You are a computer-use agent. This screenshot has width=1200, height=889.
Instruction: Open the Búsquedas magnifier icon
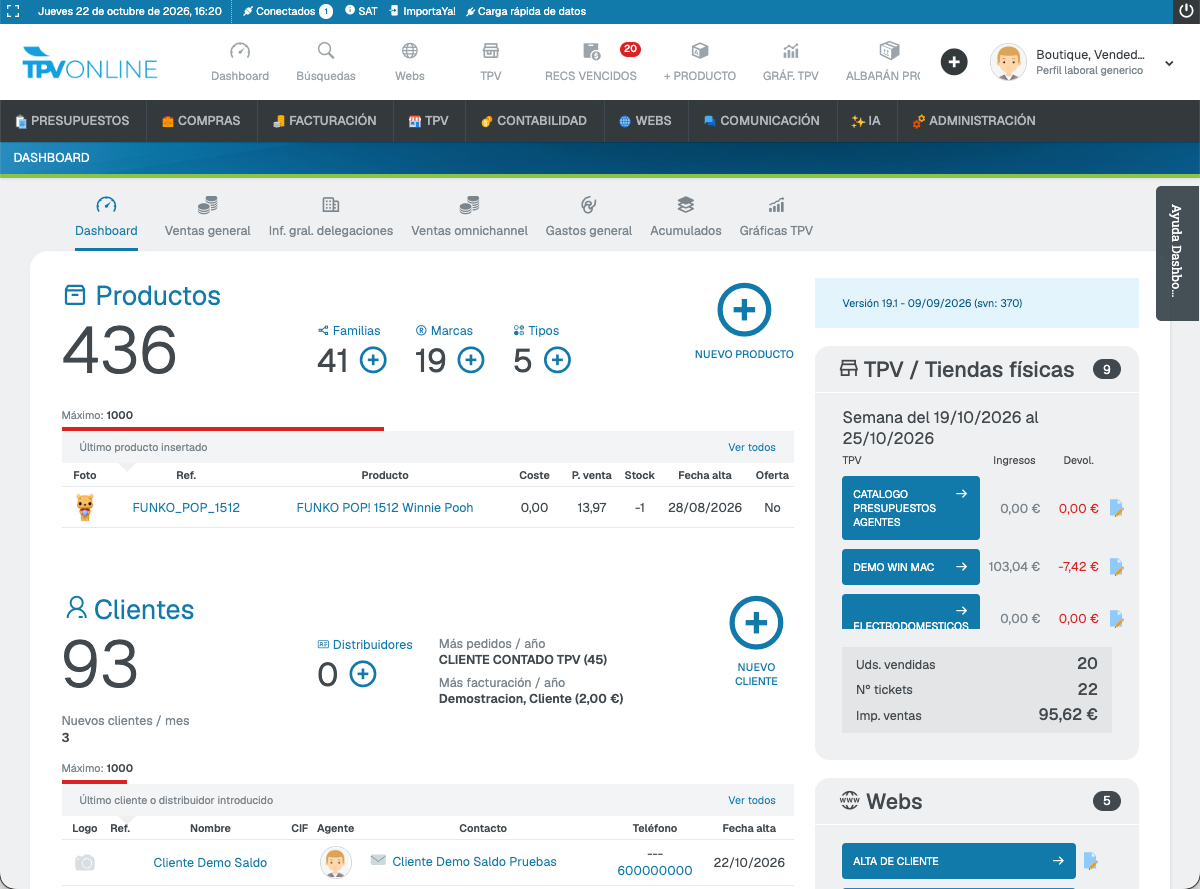326,51
